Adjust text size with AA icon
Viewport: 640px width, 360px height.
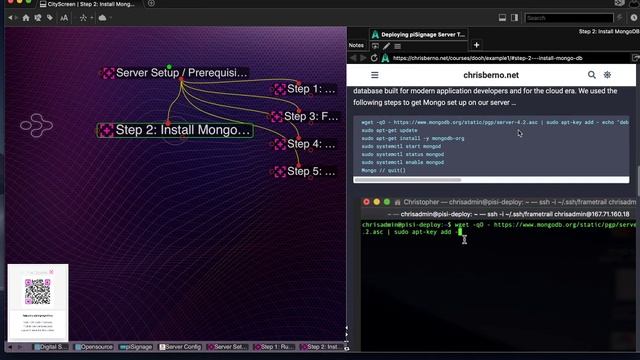tap(64, 18)
